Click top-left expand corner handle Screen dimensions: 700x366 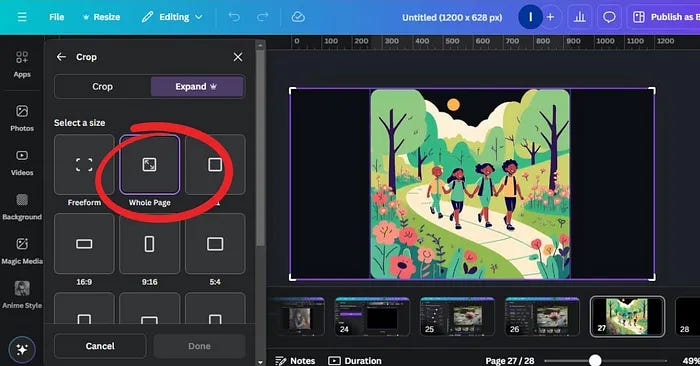pos(292,91)
